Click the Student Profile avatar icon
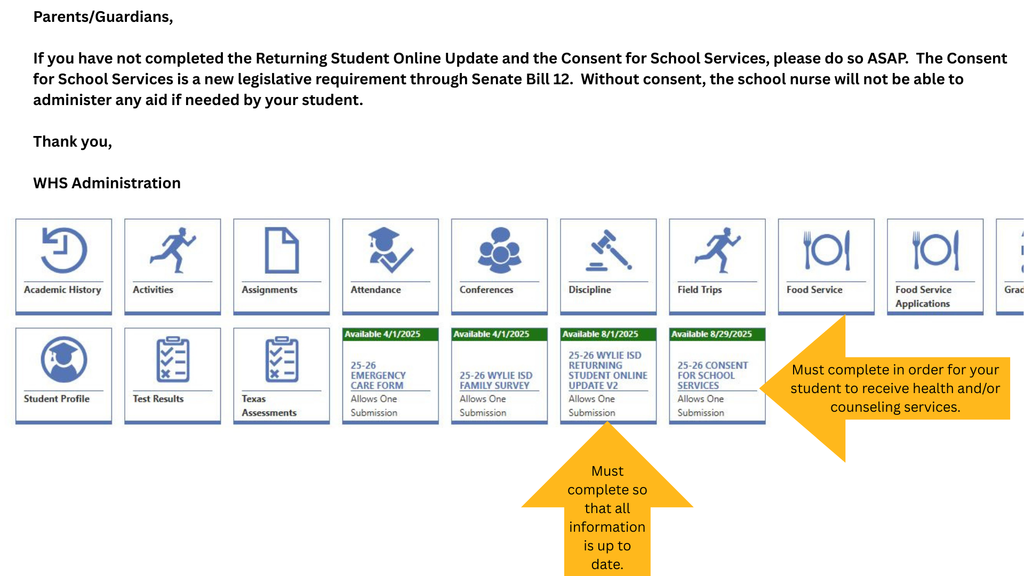 63,360
